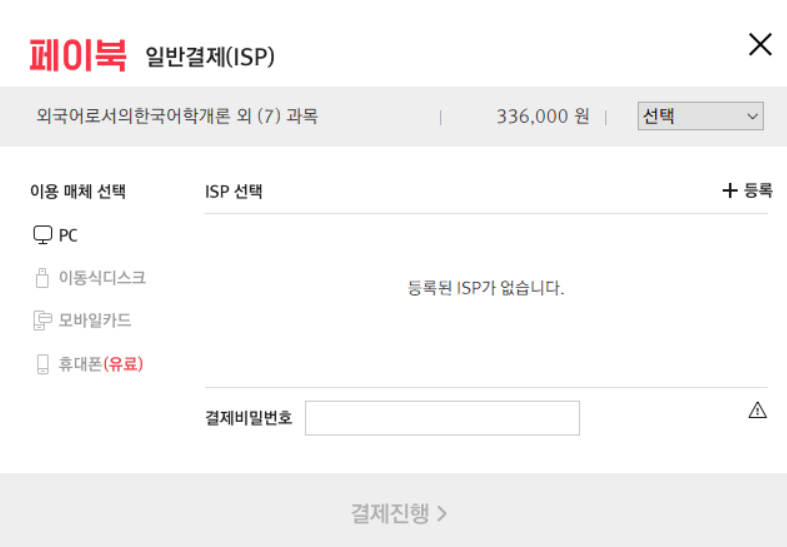This screenshot has height=547, width=787.
Task: Select PC as the usage medium
Action: point(56,235)
